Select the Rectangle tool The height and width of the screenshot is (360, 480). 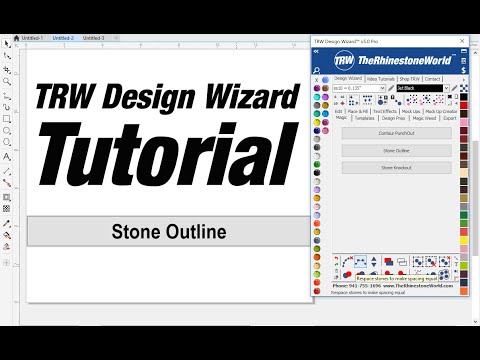point(7,119)
